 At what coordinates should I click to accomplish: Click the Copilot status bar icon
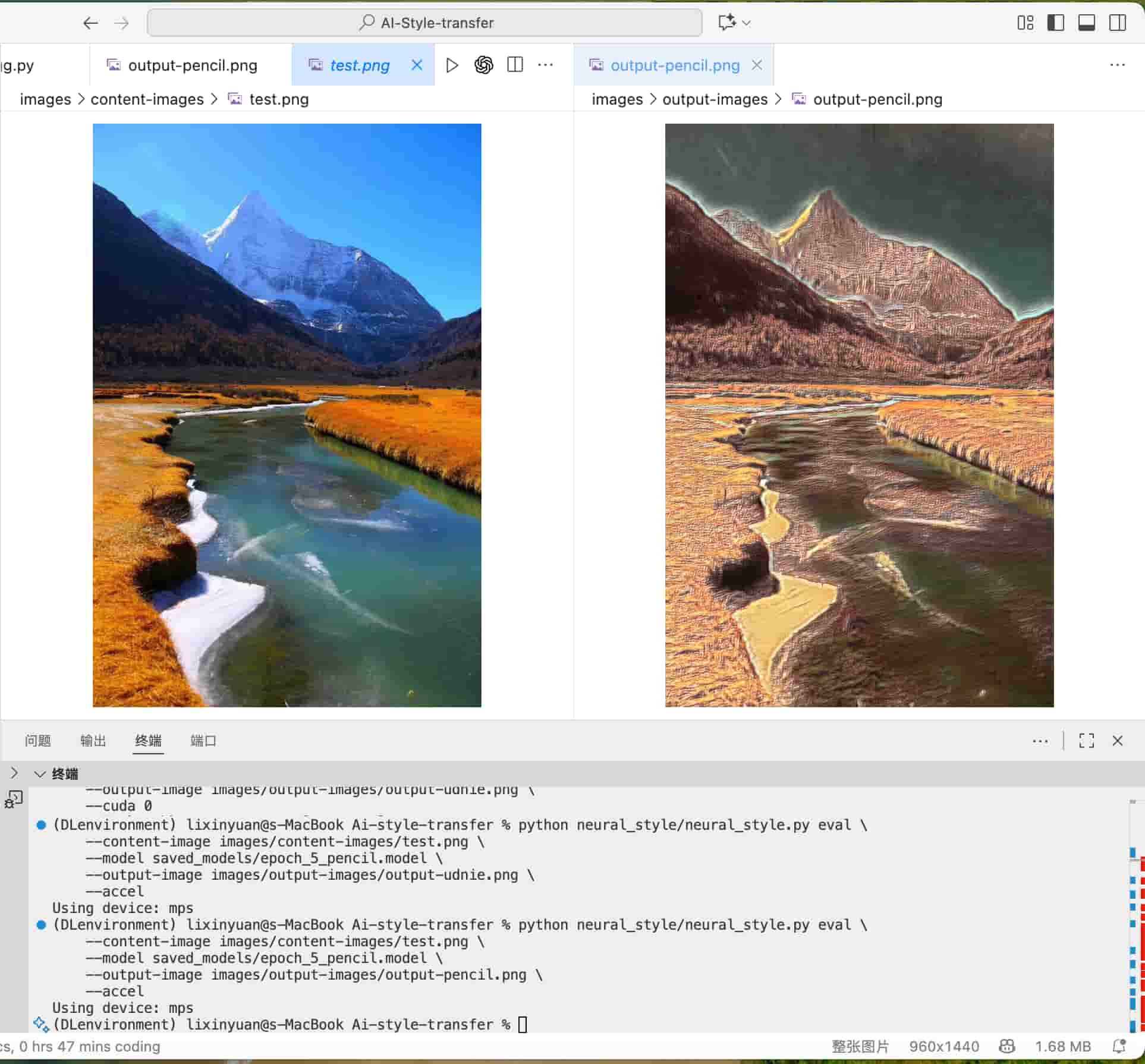1006,1046
